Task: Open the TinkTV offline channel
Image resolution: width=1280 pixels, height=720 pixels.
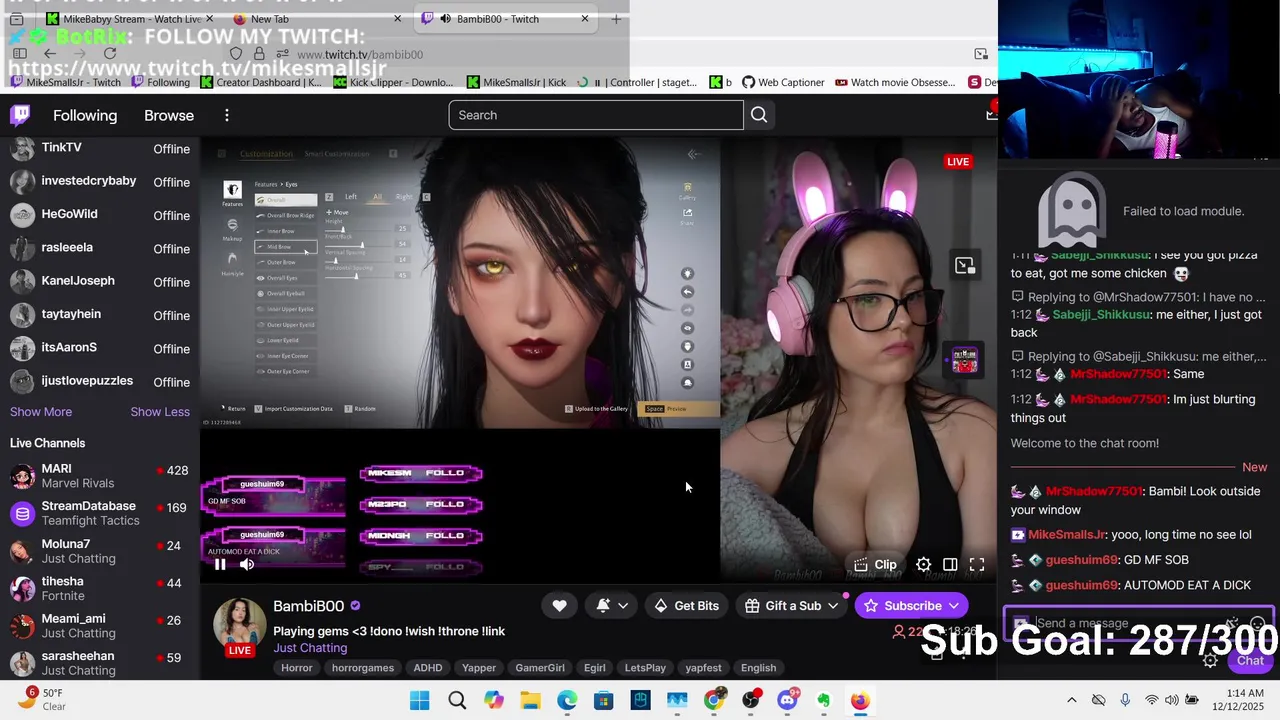Action: [x=100, y=148]
